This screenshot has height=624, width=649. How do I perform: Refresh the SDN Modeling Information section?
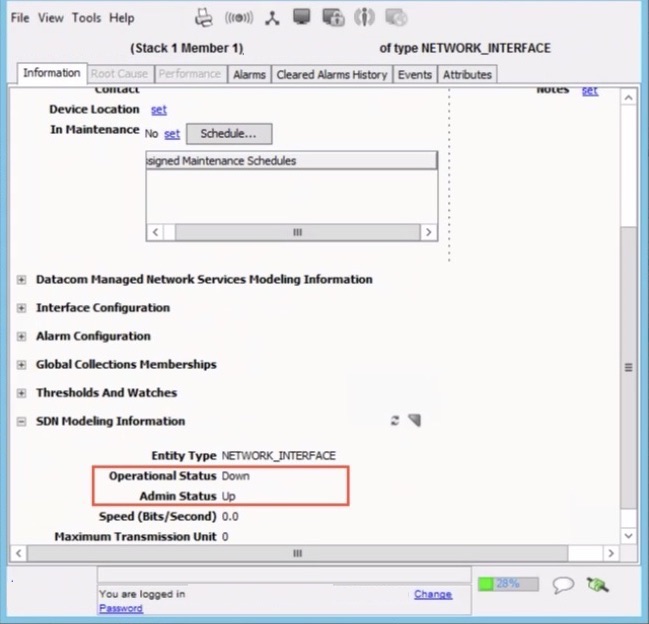[395, 420]
